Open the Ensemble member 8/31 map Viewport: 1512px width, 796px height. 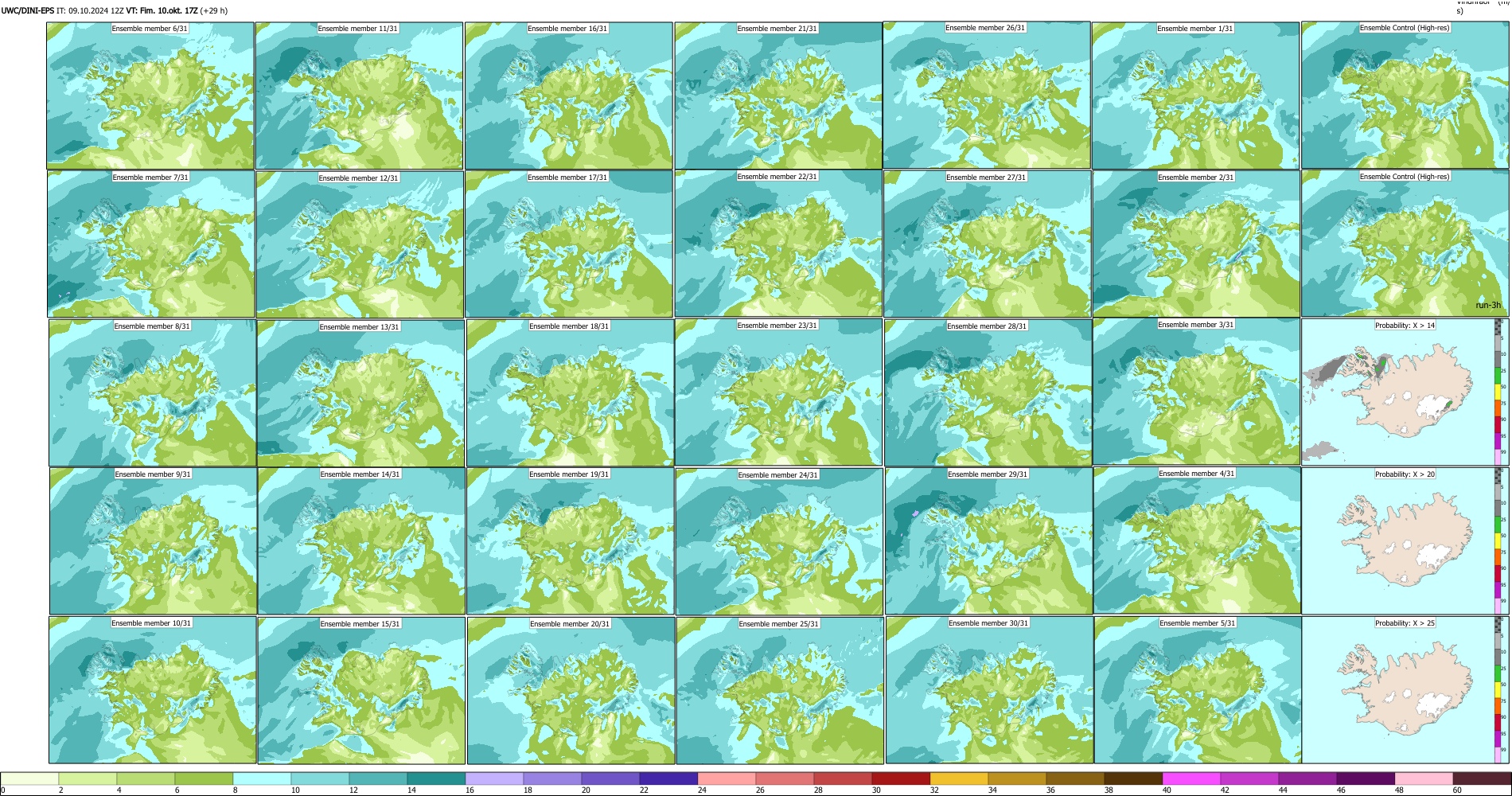click(152, 392)
